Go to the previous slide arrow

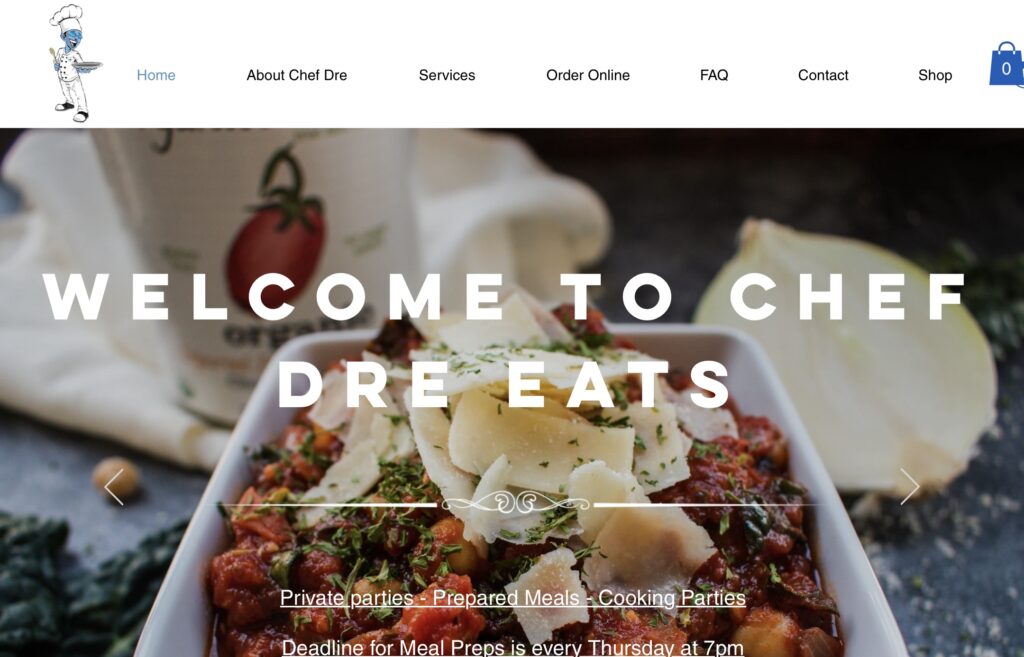114,487
